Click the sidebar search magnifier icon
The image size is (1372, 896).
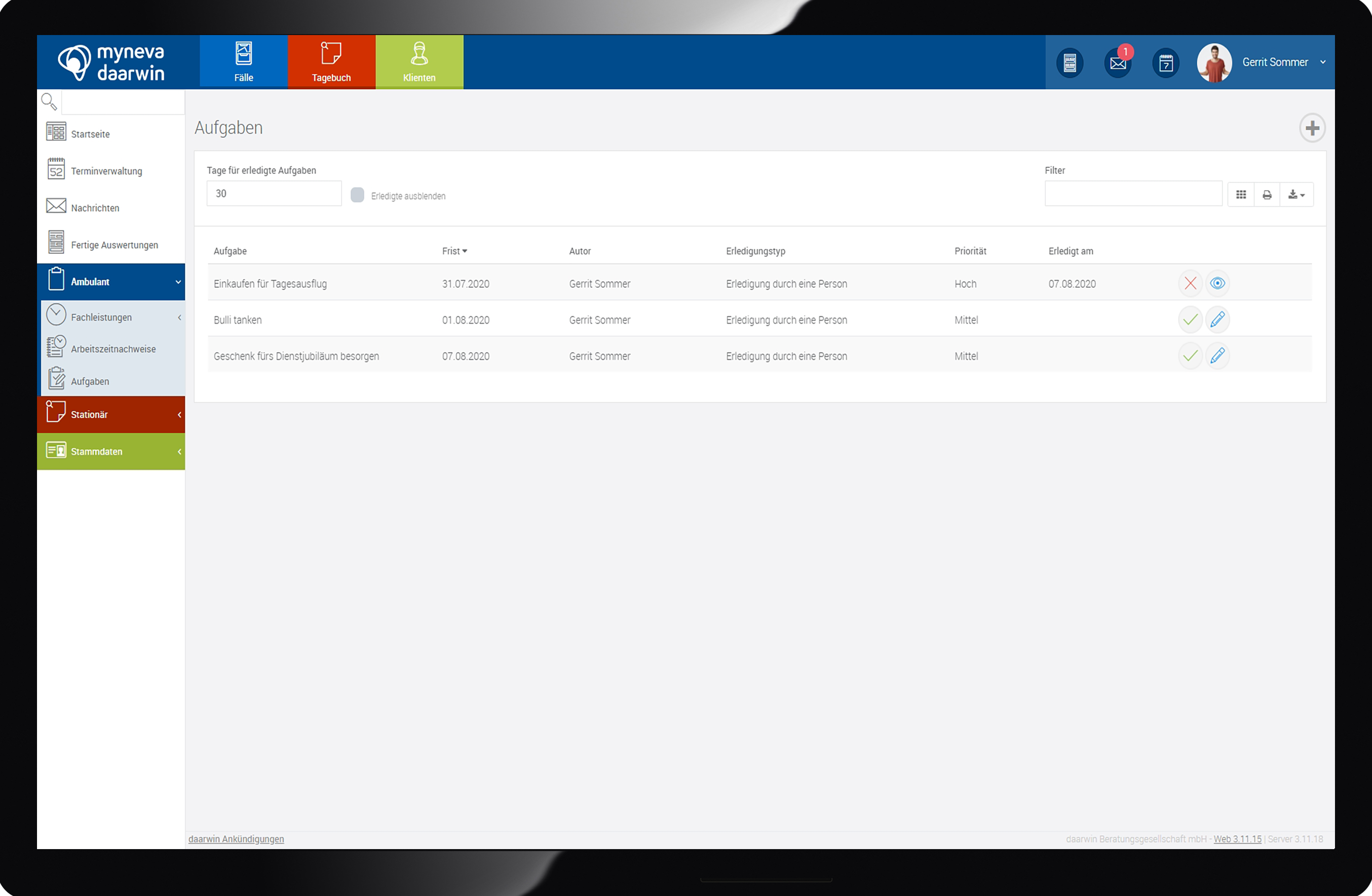coord(49,102)
